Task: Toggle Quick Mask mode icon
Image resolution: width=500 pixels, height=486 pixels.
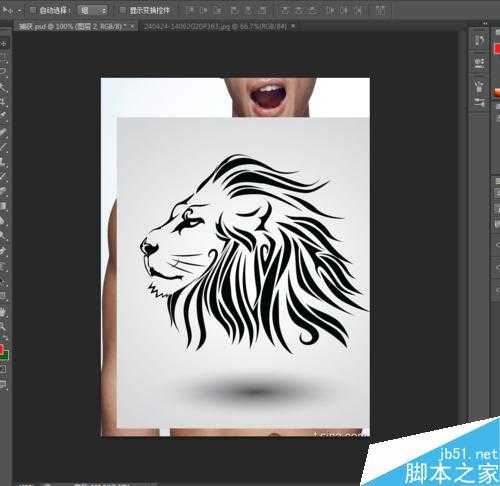Action: 3,369
